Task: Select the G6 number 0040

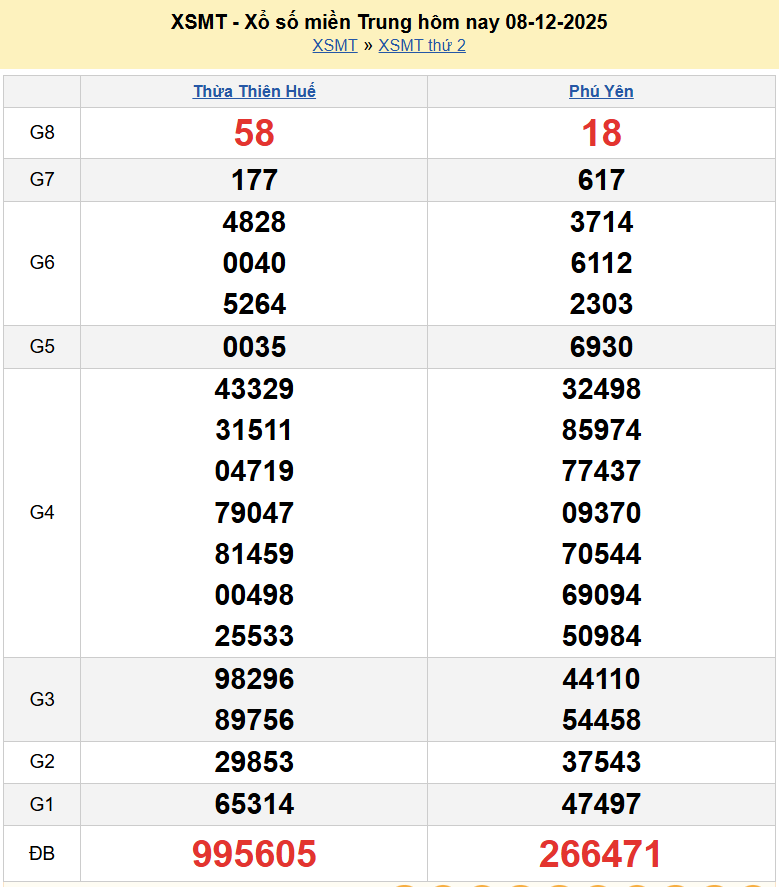Action: tap(254, 263)
